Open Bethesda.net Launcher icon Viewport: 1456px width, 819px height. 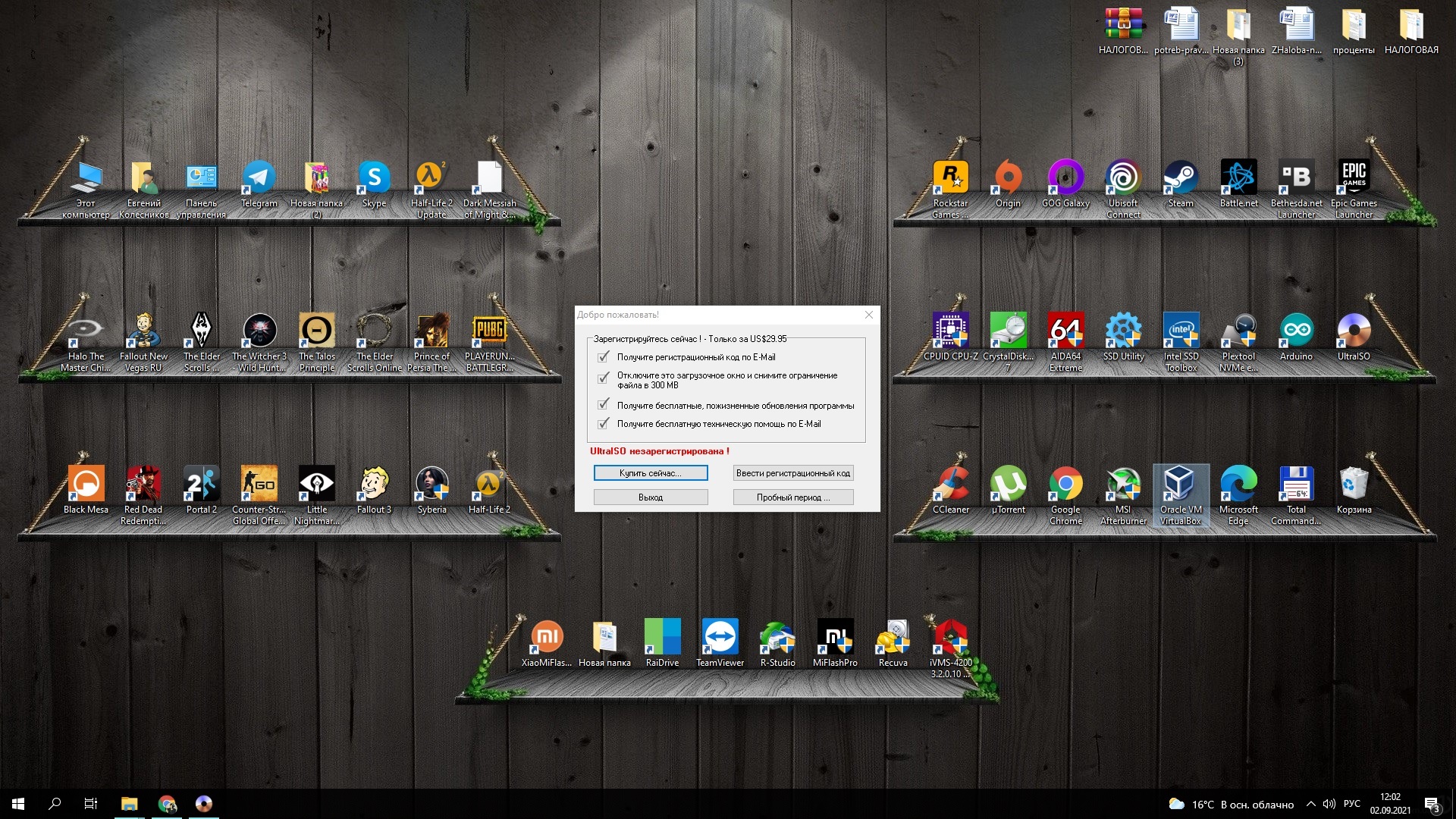1297,190
